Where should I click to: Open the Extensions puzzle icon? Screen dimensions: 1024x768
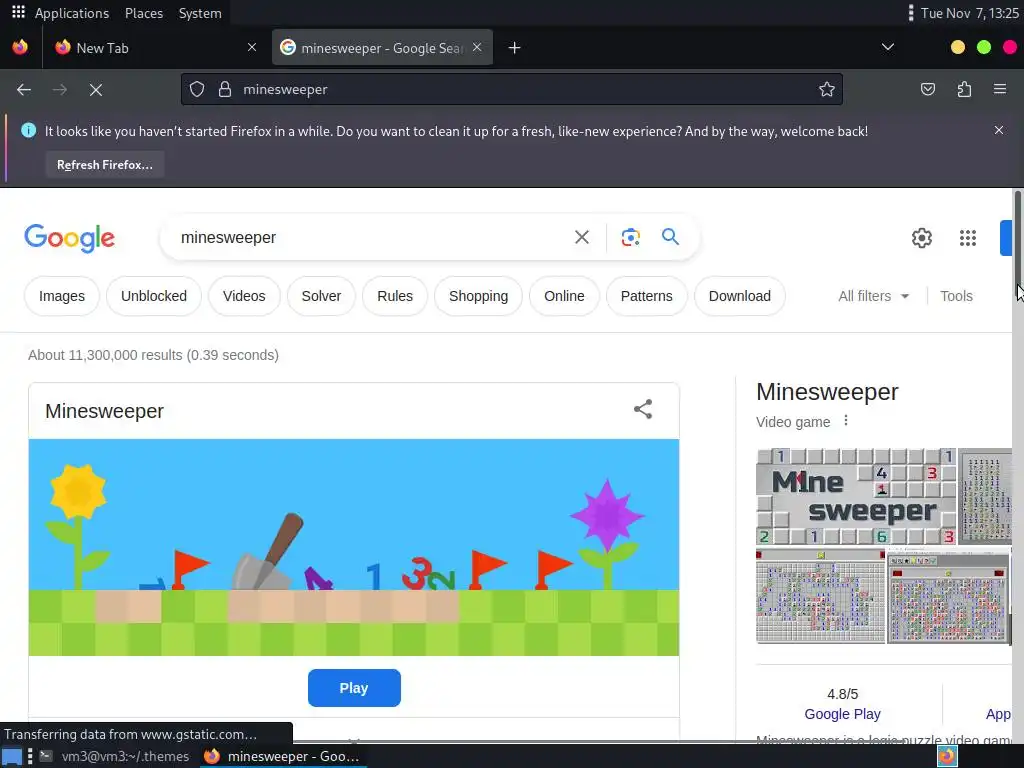coord(964,89)
